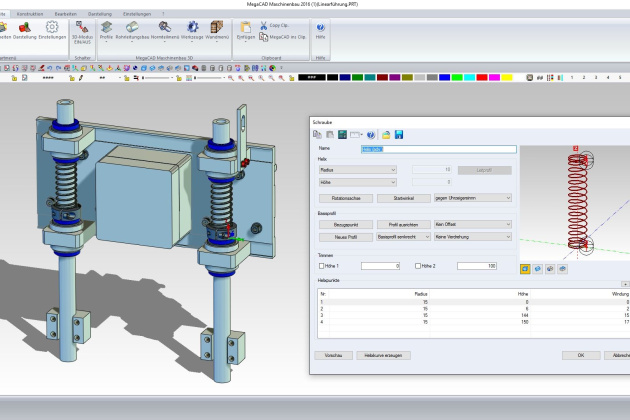The width and height of the screenshot is (630, 420).
Task: Click the Name input field
Action: click(438, 149)
